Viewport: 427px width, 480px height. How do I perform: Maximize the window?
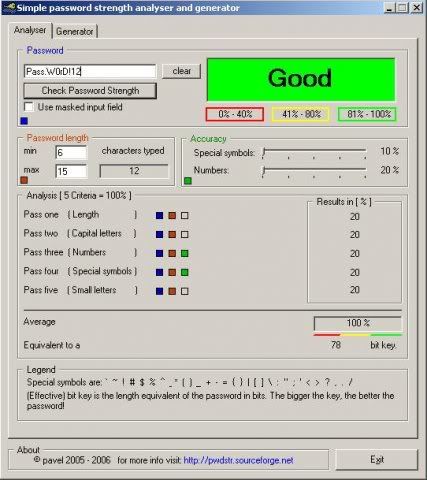click(402, 7)
